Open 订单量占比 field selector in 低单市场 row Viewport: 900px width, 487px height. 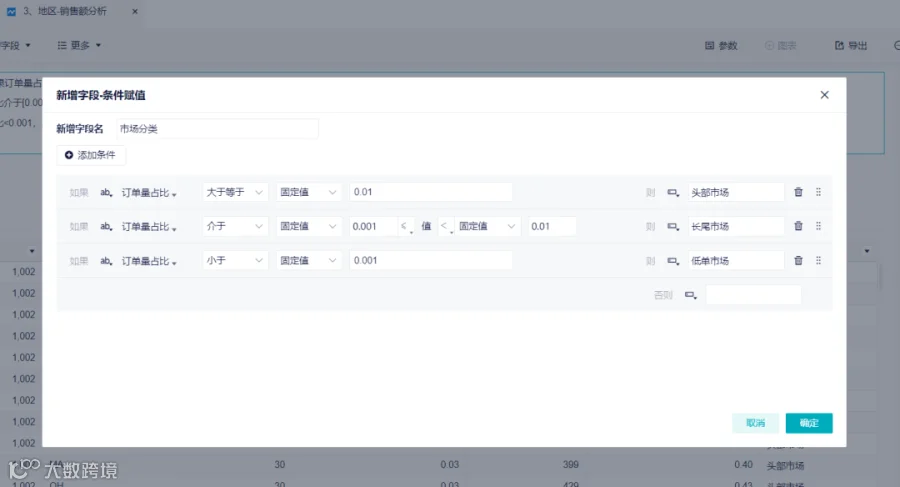click(149, 261)
